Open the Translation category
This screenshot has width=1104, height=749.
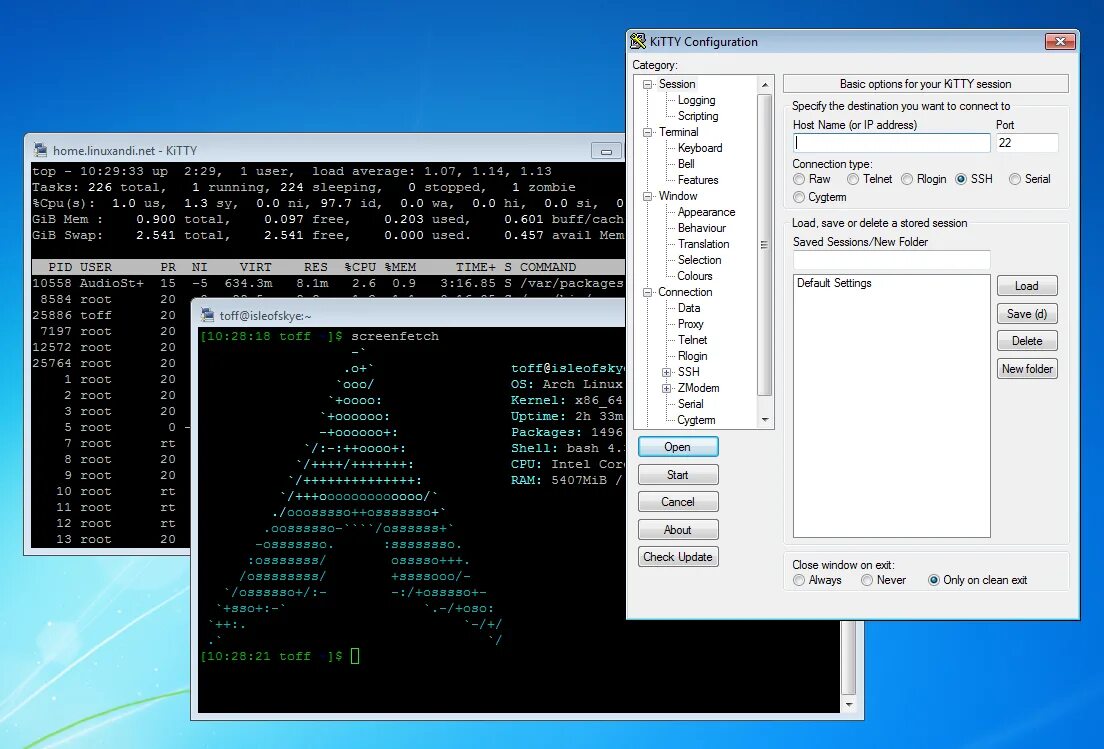pos(703,244)
